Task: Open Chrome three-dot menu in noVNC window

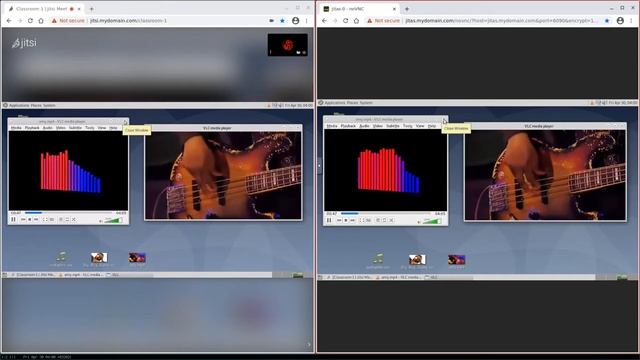Action: click(x=632, y=20)
